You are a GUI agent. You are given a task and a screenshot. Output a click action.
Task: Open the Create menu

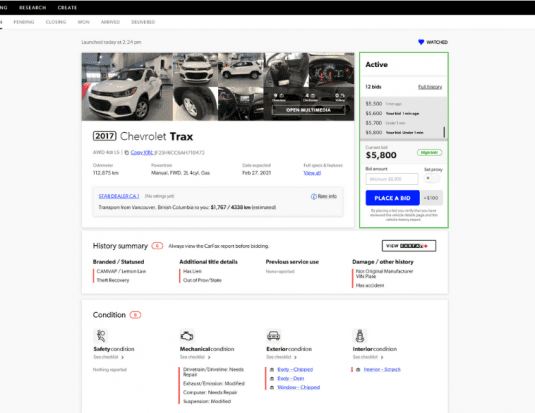click(x=67, y=8)
